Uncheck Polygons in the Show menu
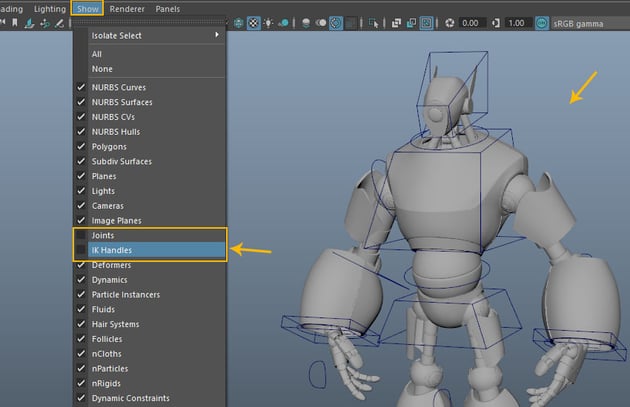This screenshot has height=407, width=630. [110, 146]
